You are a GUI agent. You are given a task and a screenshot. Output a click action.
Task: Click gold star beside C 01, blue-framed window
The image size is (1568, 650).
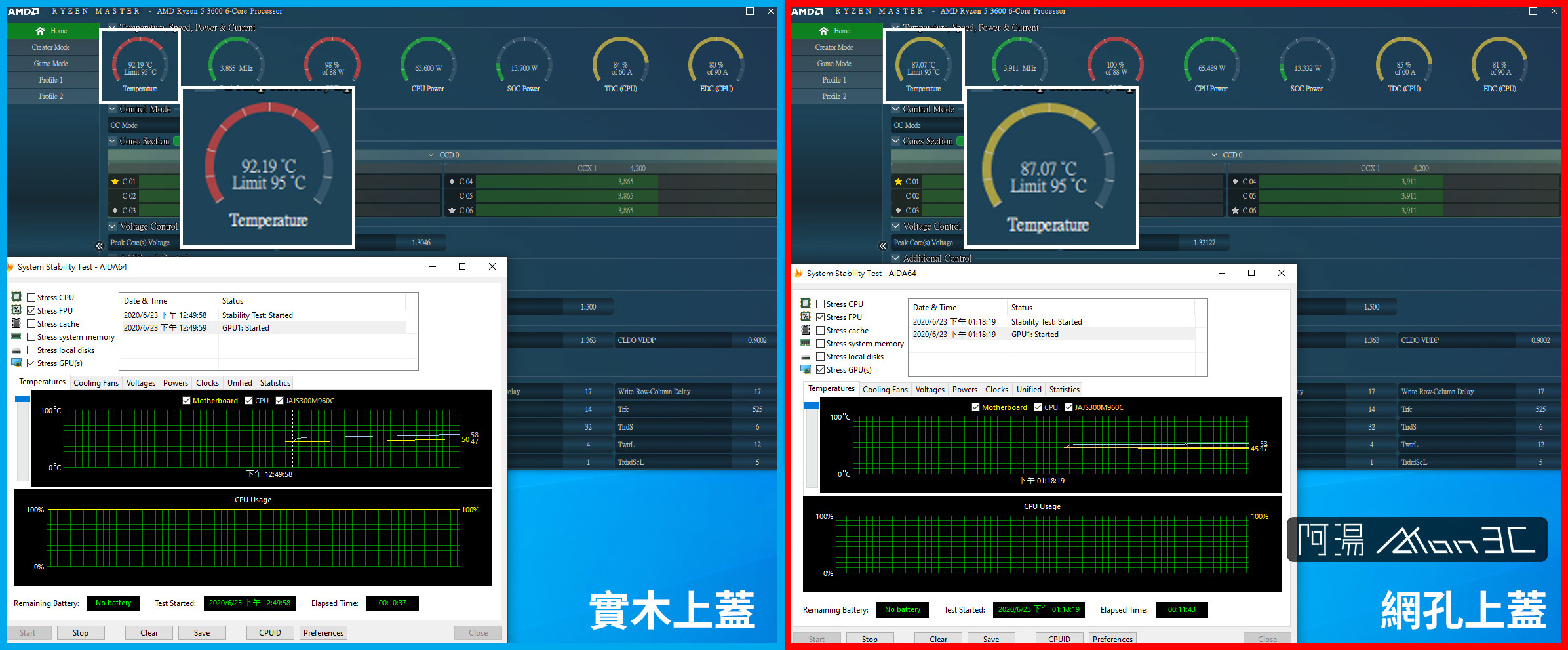(x=115, y=182)
